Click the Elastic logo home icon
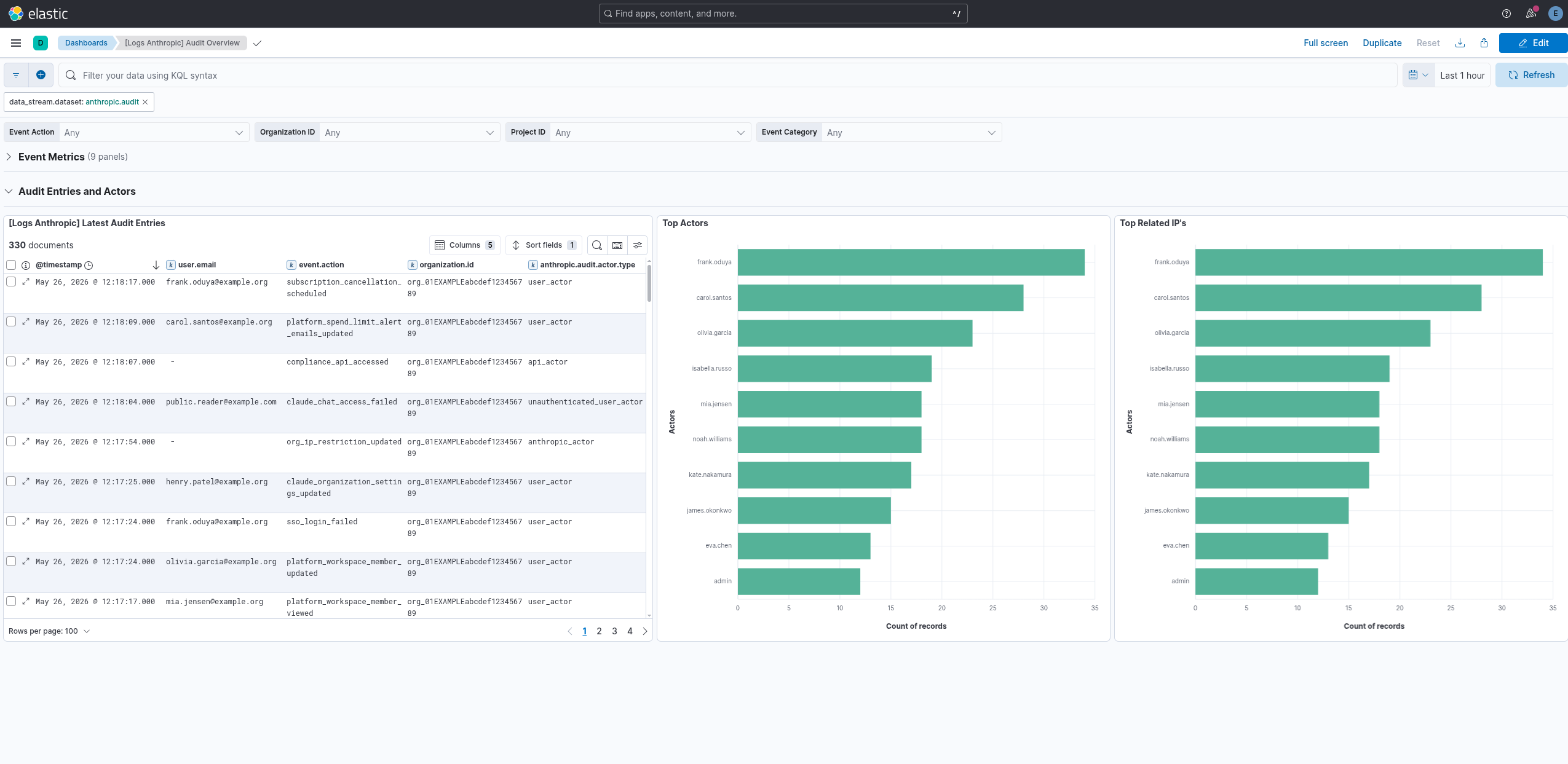The image size is (1568, 764). [16, 14]
